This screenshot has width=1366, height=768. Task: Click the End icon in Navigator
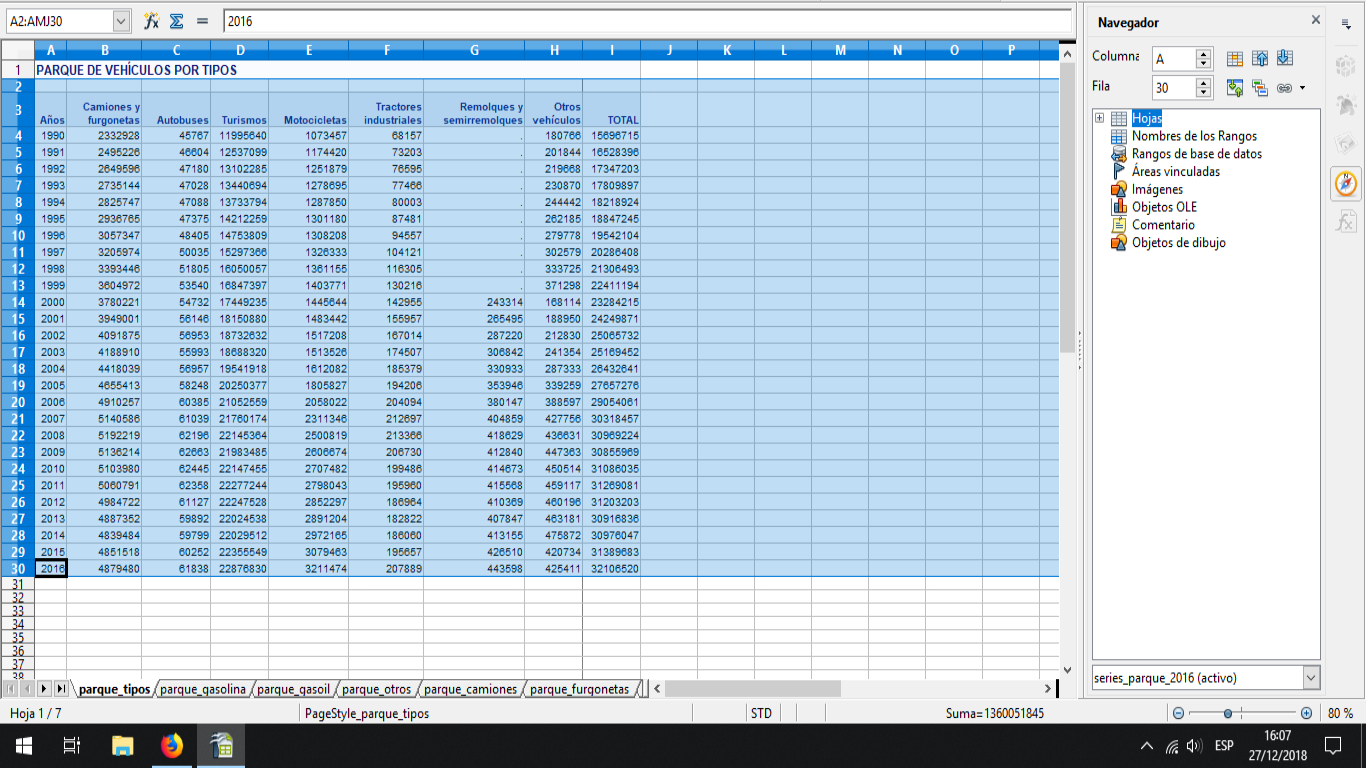point(1285,59)
